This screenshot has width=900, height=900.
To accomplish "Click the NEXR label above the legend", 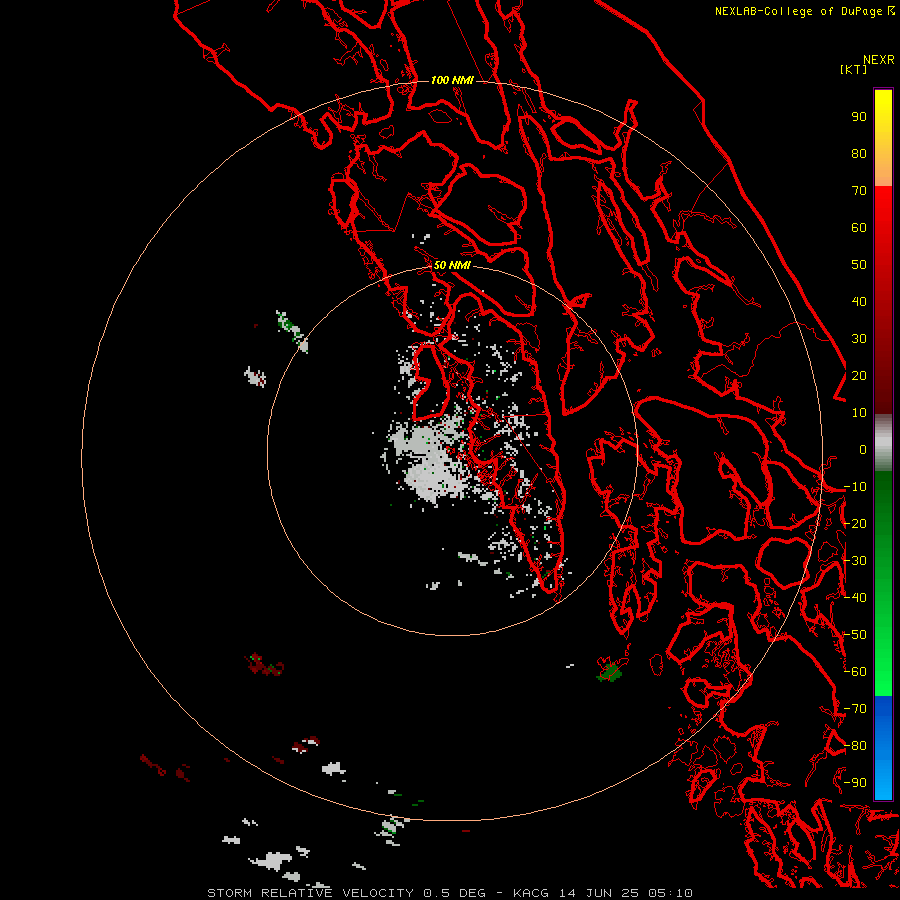I will point(879,60).
